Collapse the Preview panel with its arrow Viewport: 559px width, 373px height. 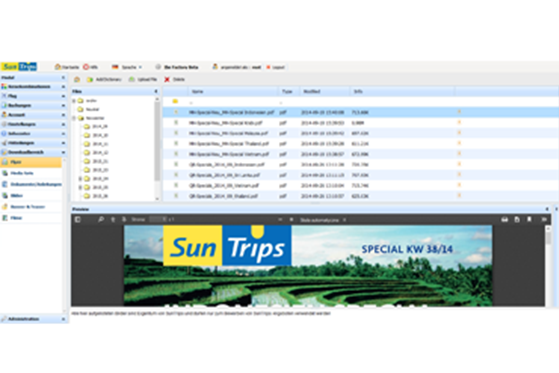coord(547,209)
